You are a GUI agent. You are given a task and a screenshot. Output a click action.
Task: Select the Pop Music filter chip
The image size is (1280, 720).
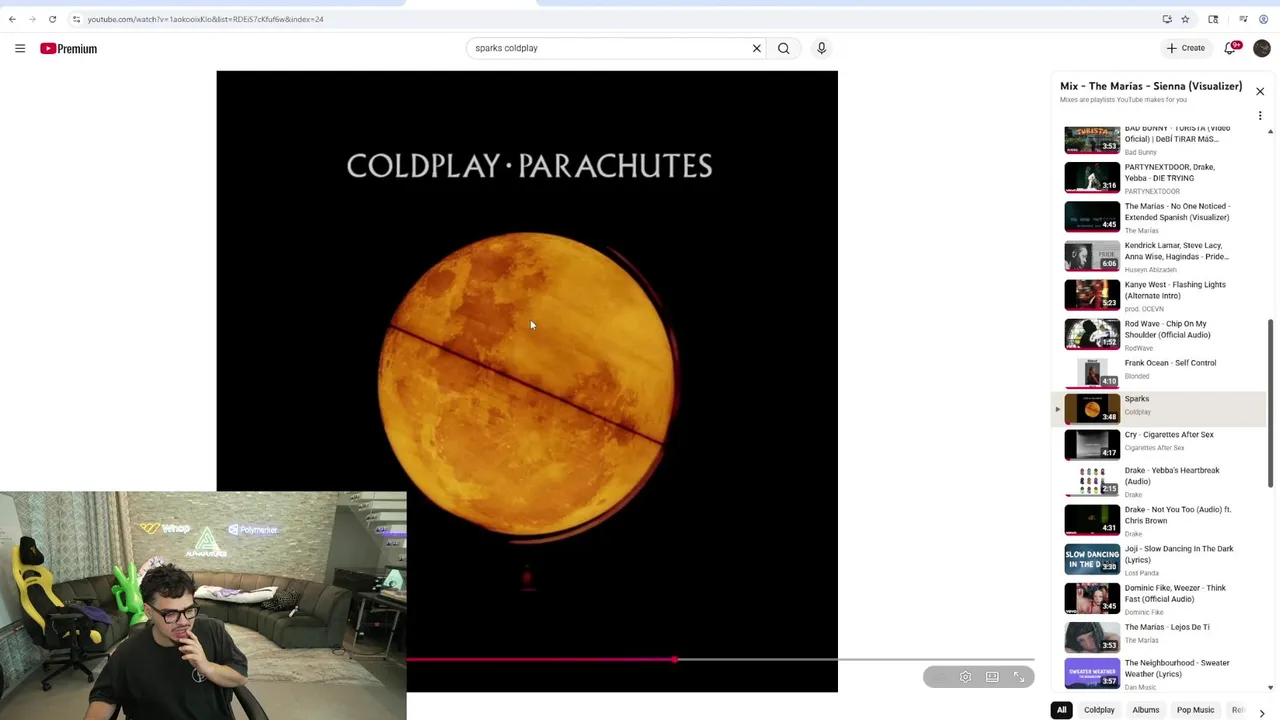1195,710
